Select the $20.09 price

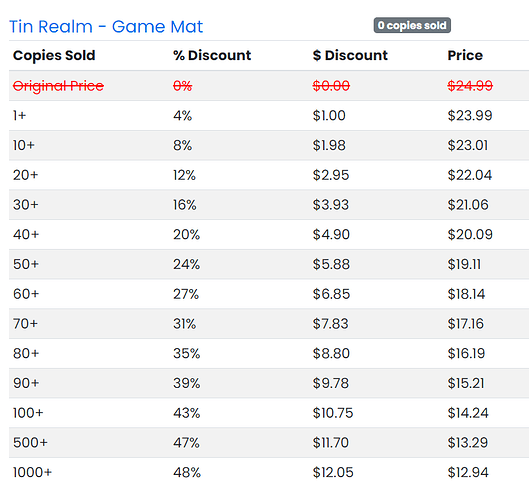pyautogui.click(x=470, y=234)
